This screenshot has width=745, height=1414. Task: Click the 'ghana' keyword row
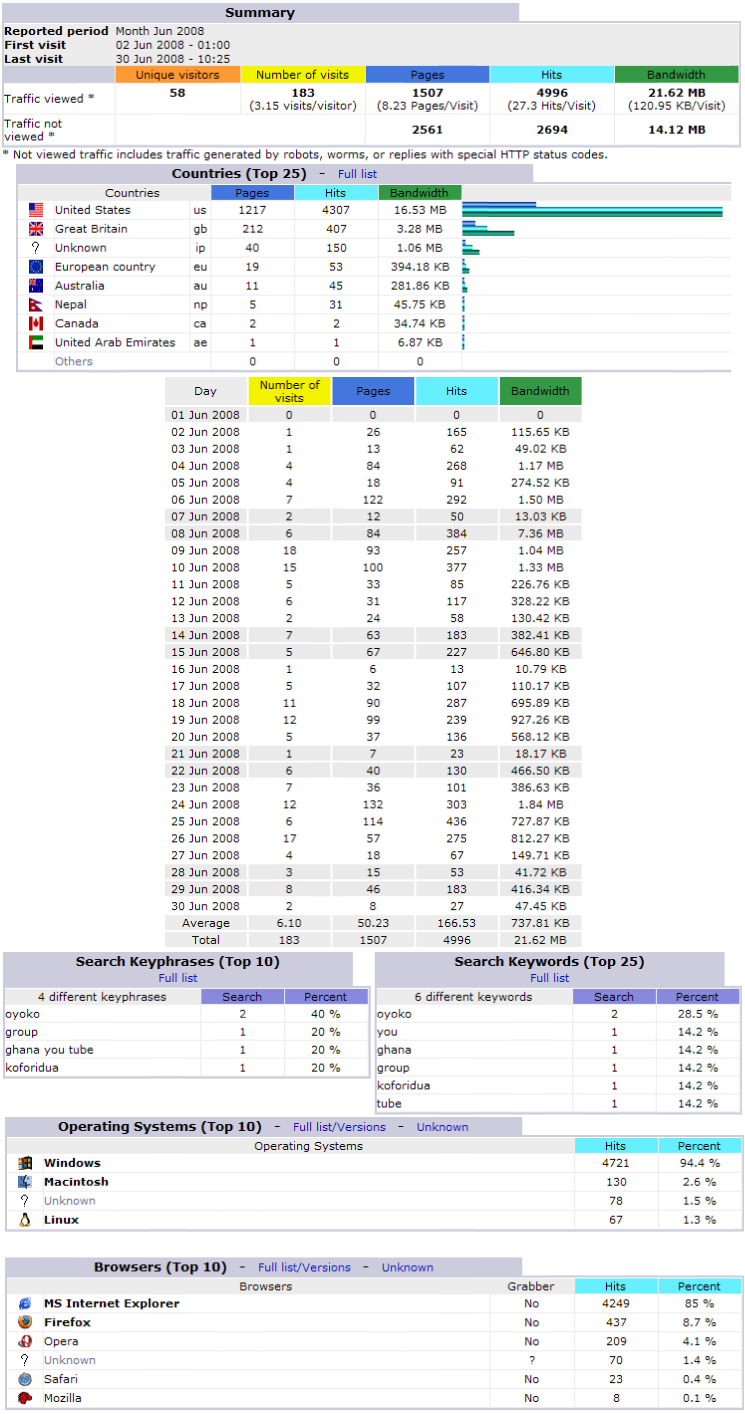pos(558,1050)
